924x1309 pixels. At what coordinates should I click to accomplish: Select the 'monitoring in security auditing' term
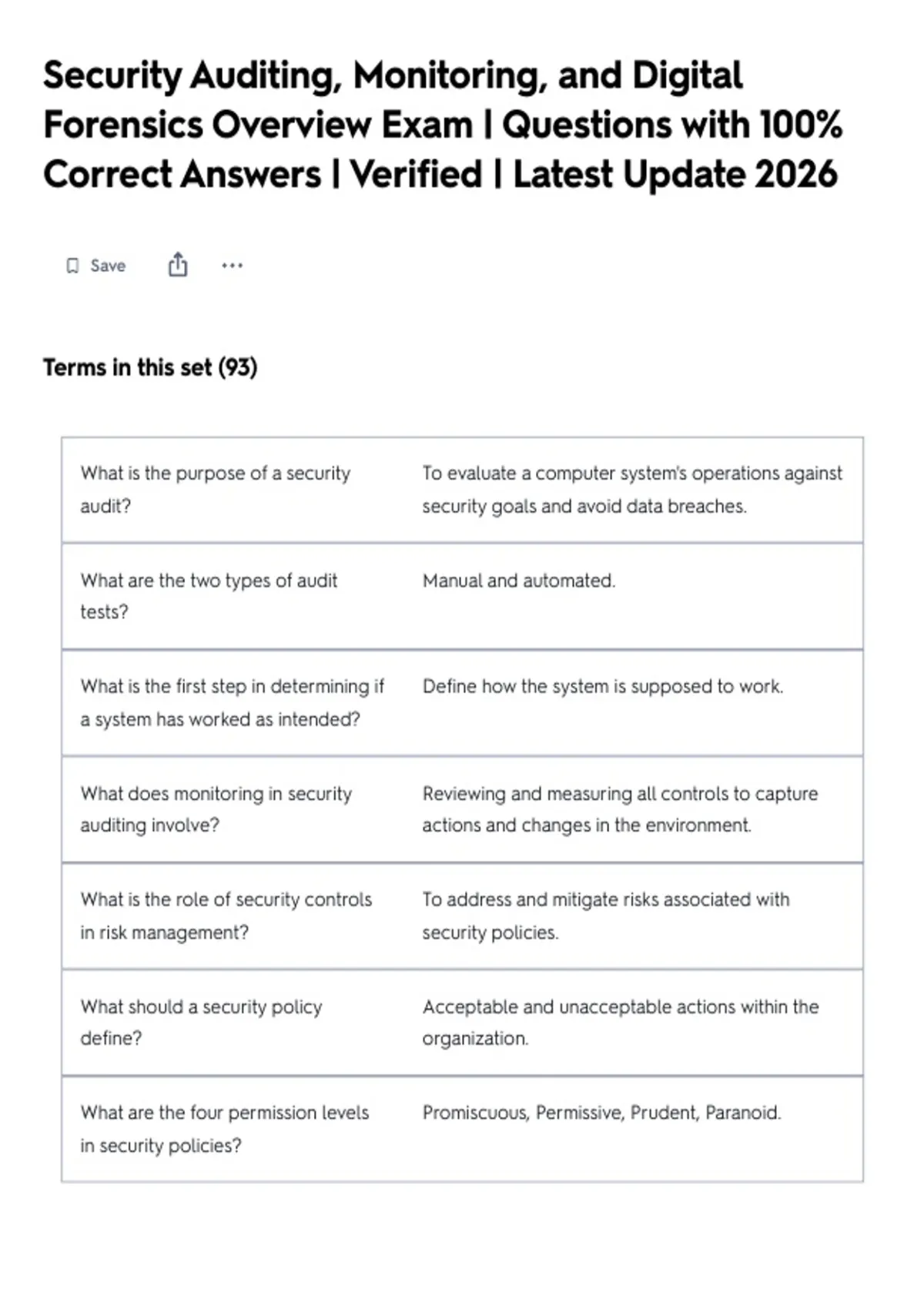click(216, 809)
